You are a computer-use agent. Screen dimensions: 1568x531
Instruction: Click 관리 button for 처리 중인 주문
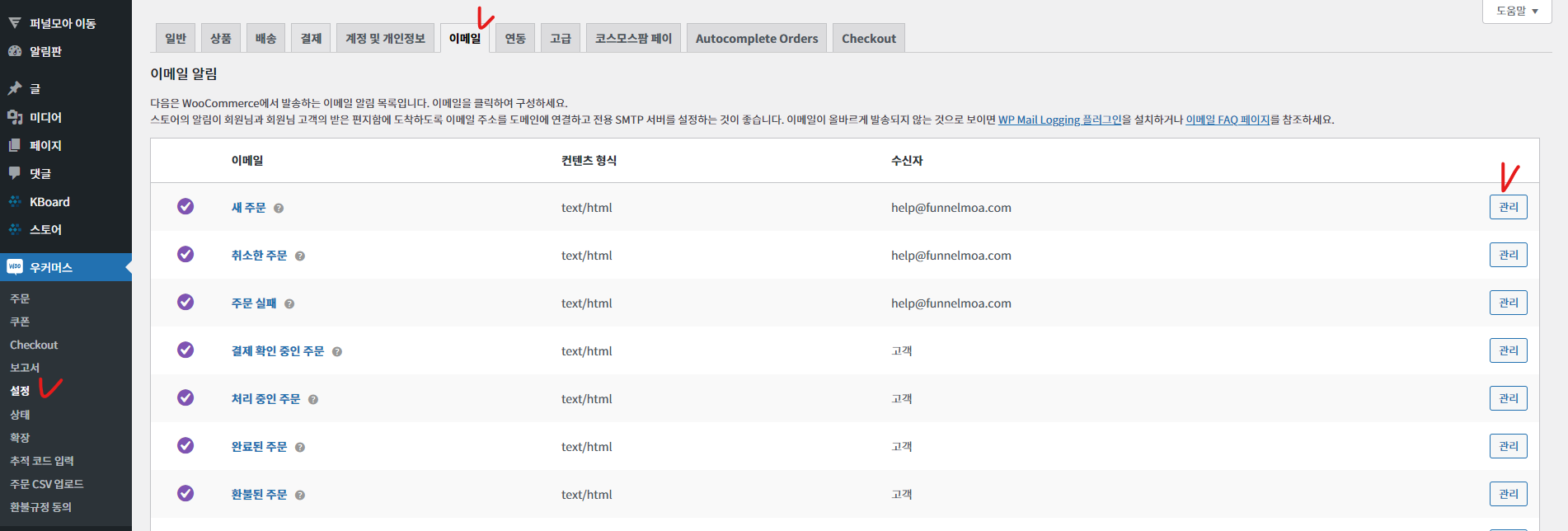[1509, 398]
